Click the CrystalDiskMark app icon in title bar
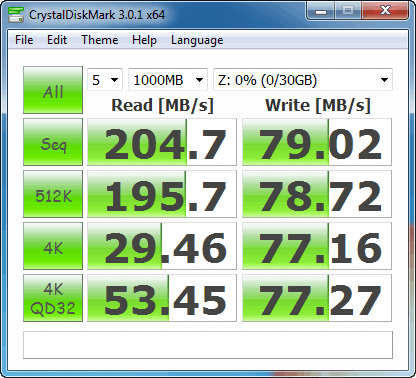Image resolution: width=416 pixels, height=378 pixels. click(x=16, y=15)
